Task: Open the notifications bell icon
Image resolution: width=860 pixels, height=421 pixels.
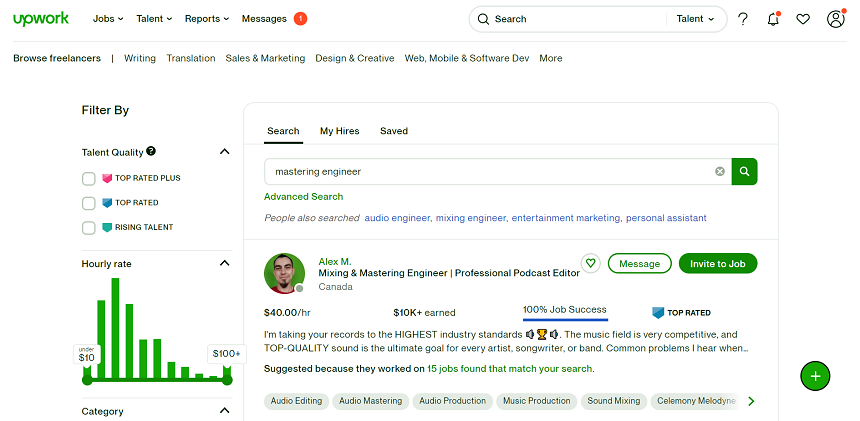Action: (773, 19)
